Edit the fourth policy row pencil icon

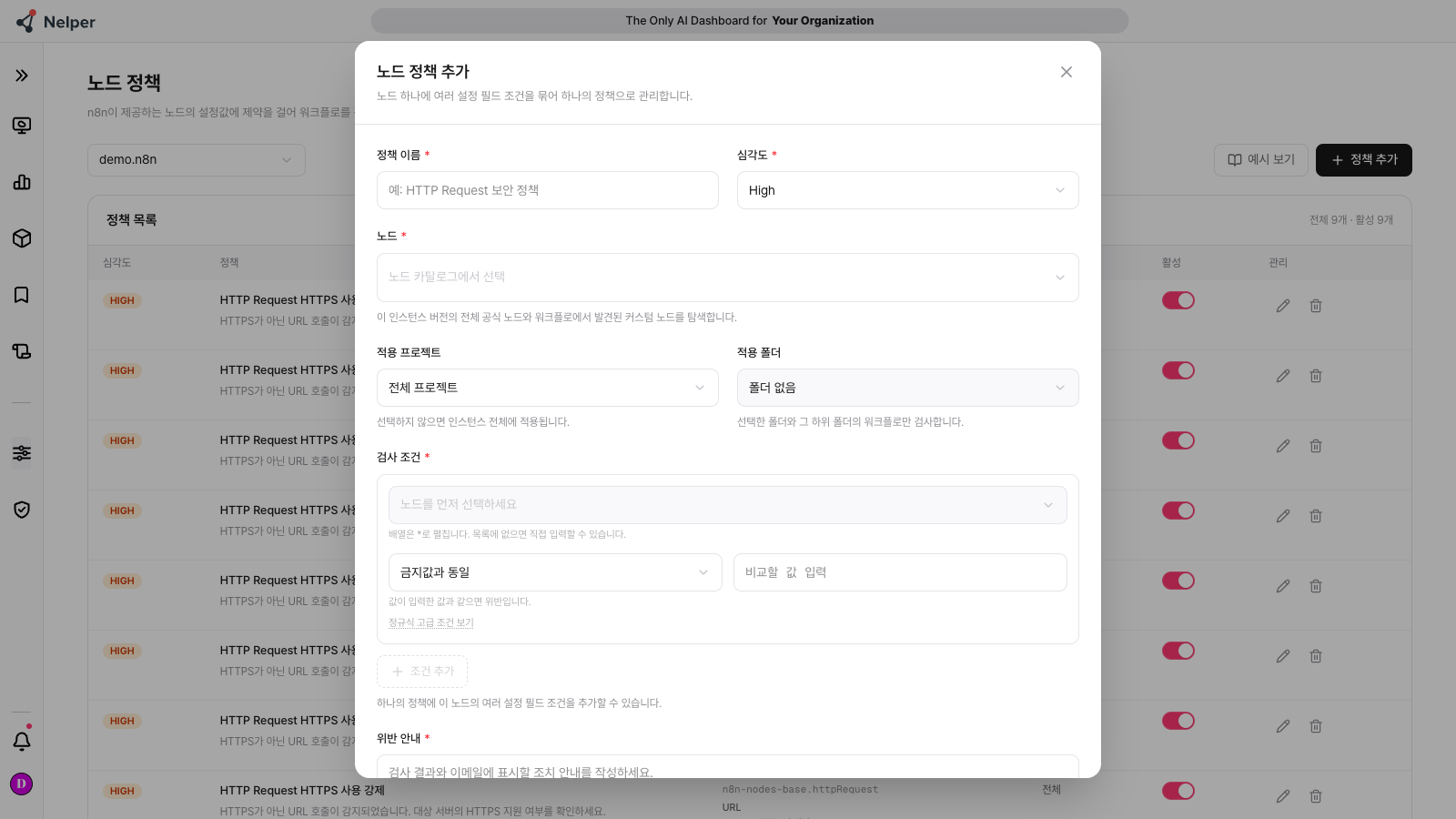(x=1283, y=516)
